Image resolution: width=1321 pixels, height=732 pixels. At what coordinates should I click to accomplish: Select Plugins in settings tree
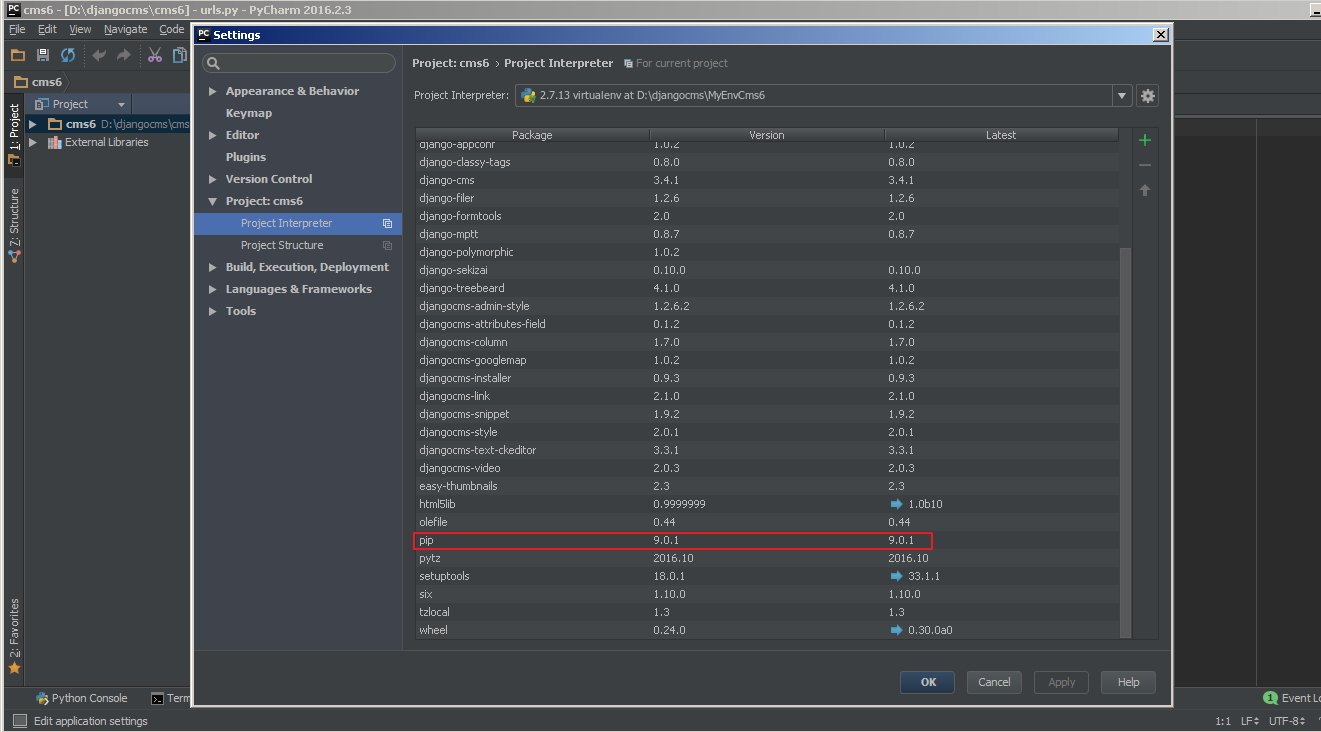[x=246, y=157]
